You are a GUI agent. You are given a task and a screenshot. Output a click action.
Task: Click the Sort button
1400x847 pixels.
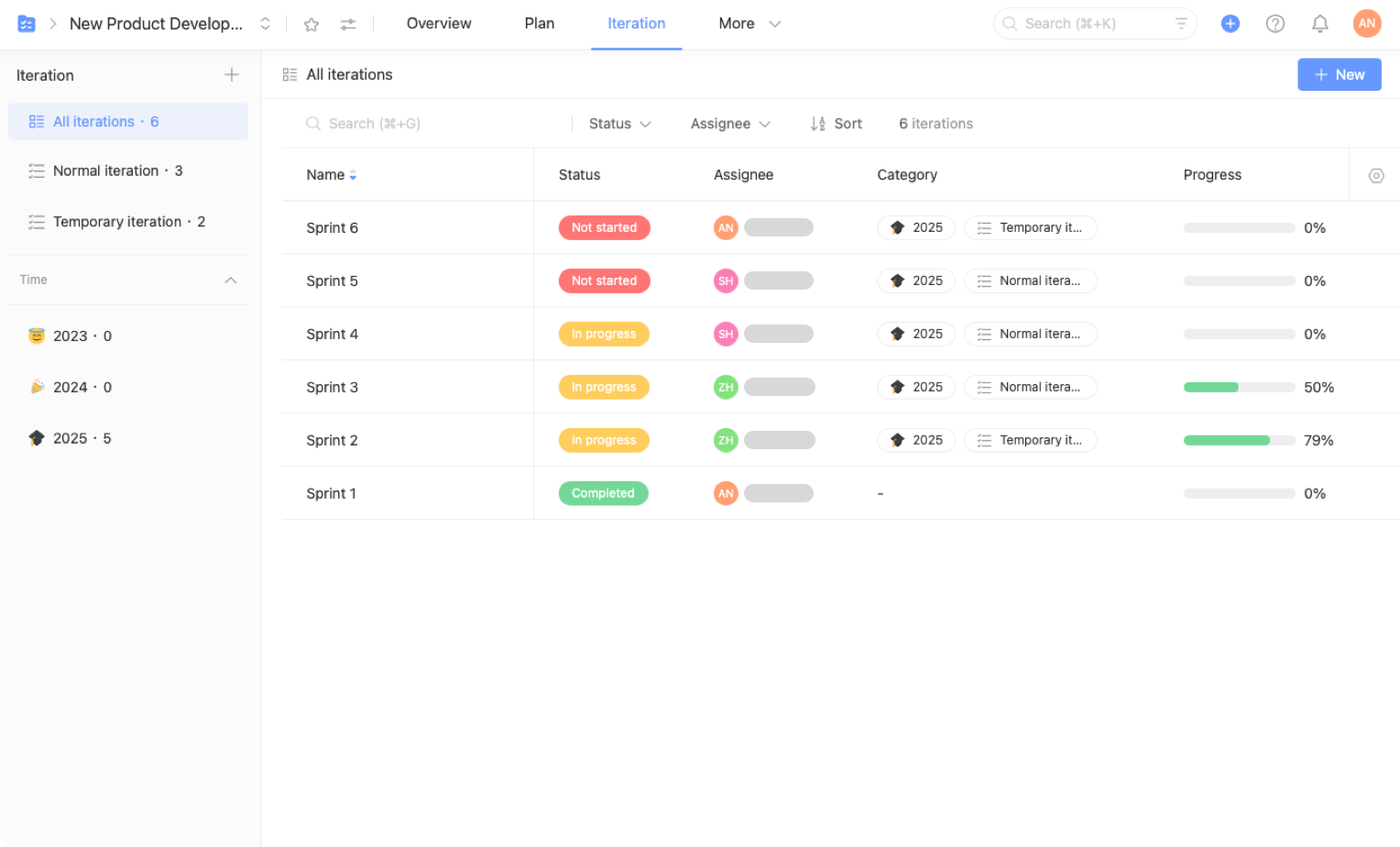pos(837,124)
